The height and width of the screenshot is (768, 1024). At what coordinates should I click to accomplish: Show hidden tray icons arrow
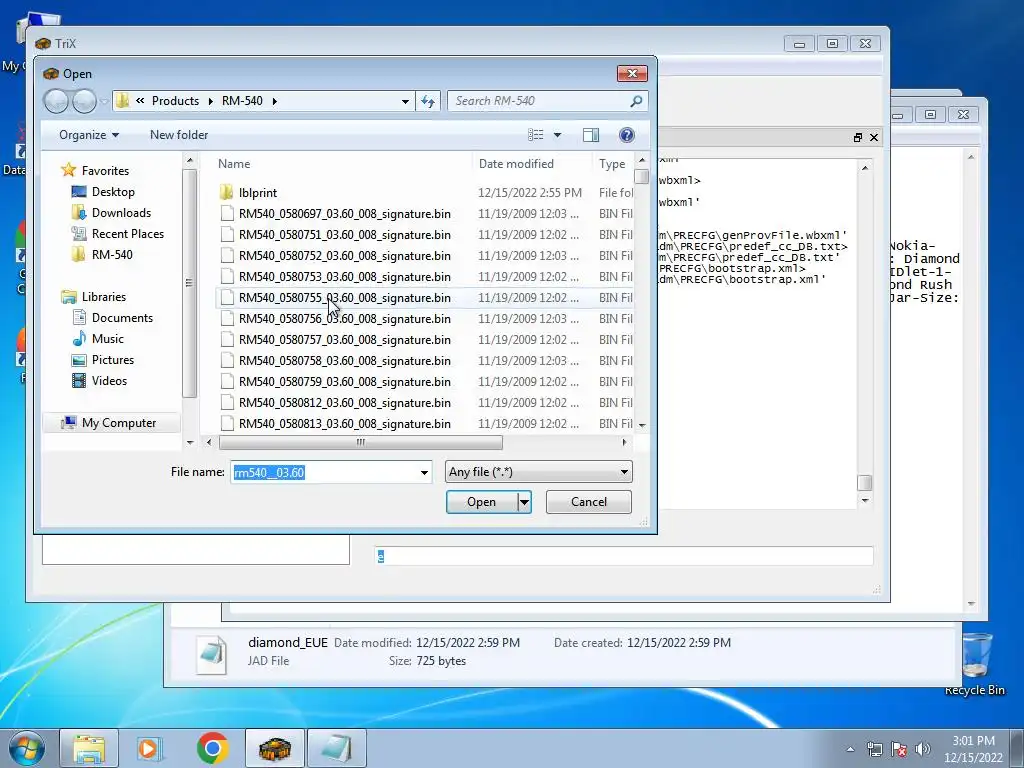(x=850, y=749)
